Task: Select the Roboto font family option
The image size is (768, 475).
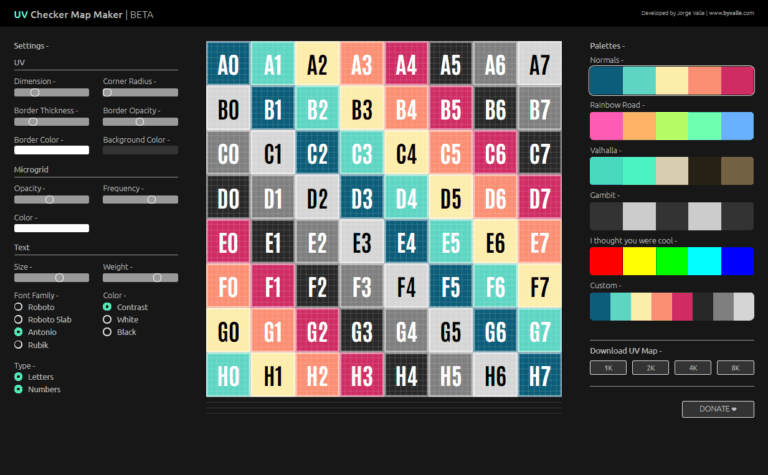Action: 19,308
